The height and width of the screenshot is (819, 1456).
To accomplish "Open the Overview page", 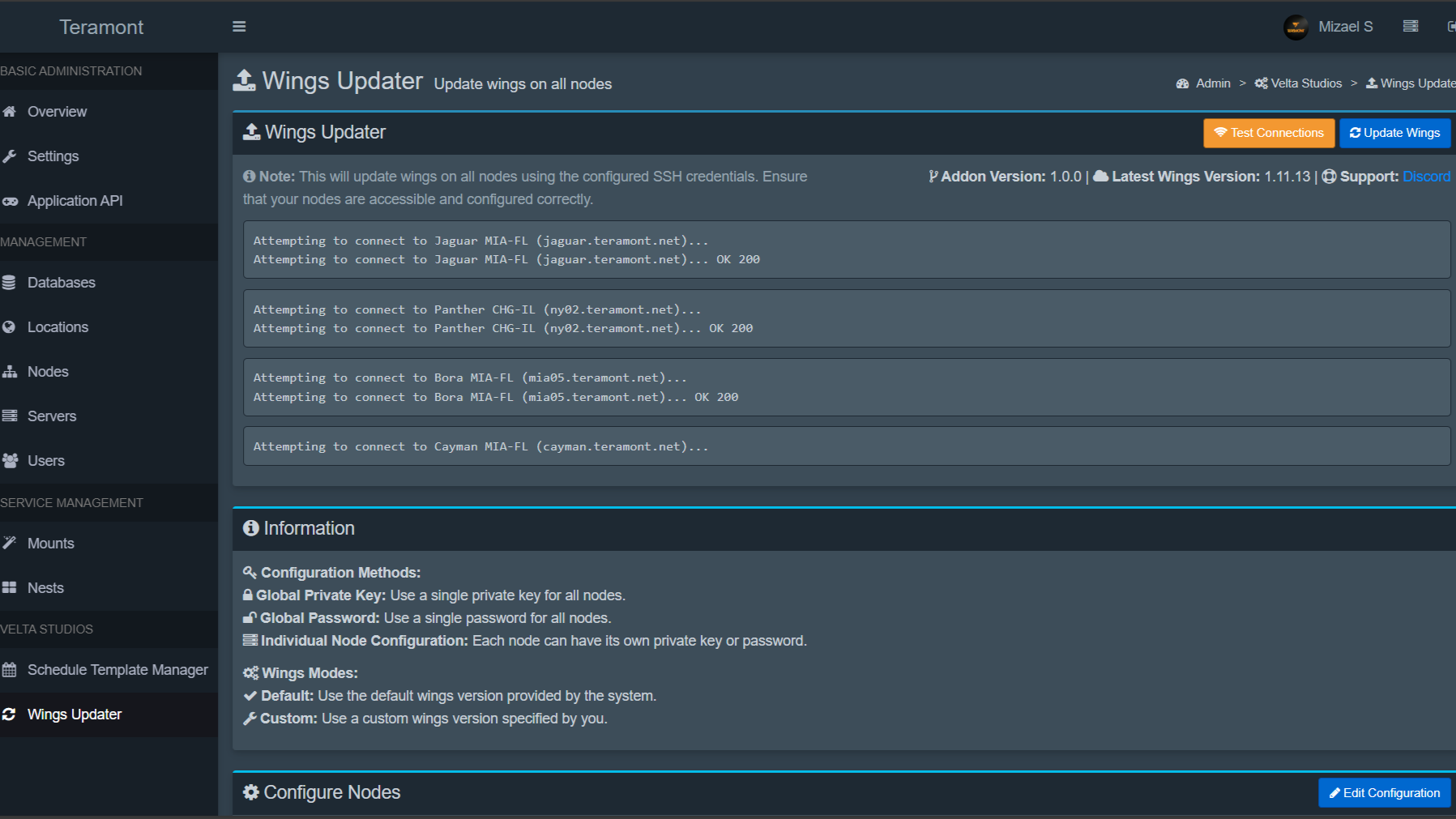I will click(x=57, y=112).
